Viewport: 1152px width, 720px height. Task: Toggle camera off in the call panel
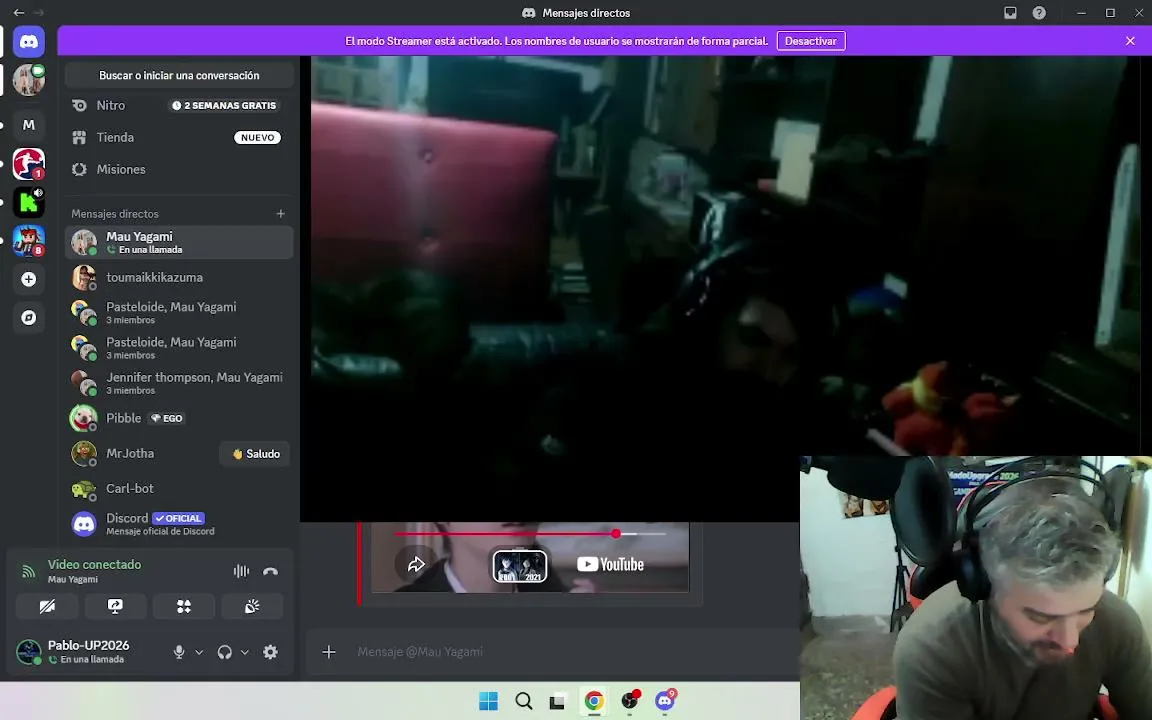[x=47, y=606]
